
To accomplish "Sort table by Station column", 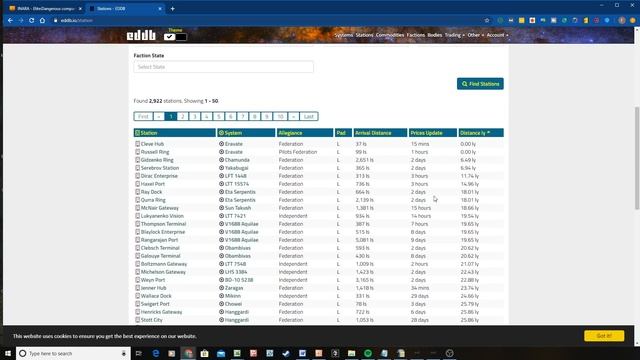I will pos(175,133).
